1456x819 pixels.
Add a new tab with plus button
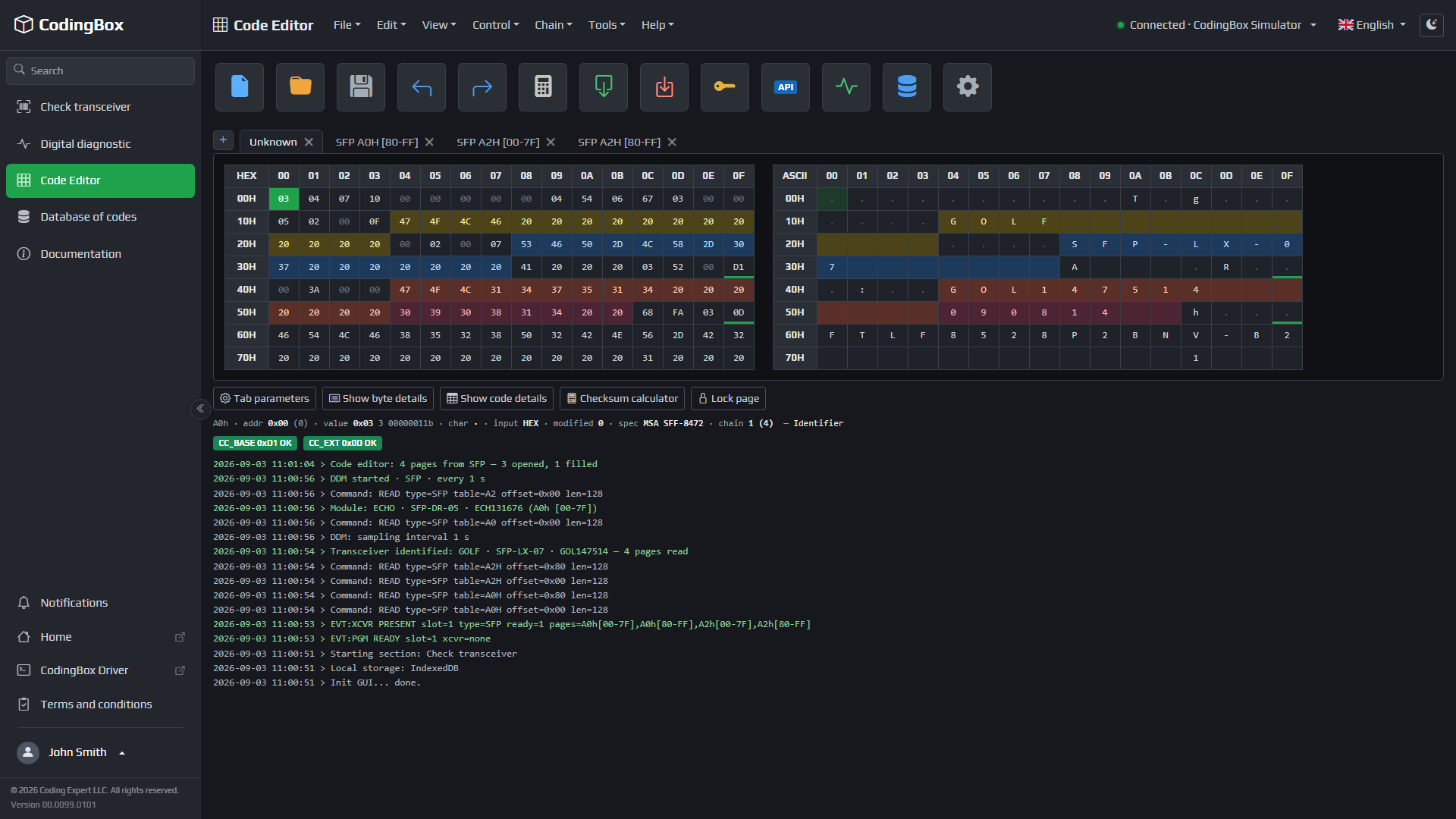point(223,140)
